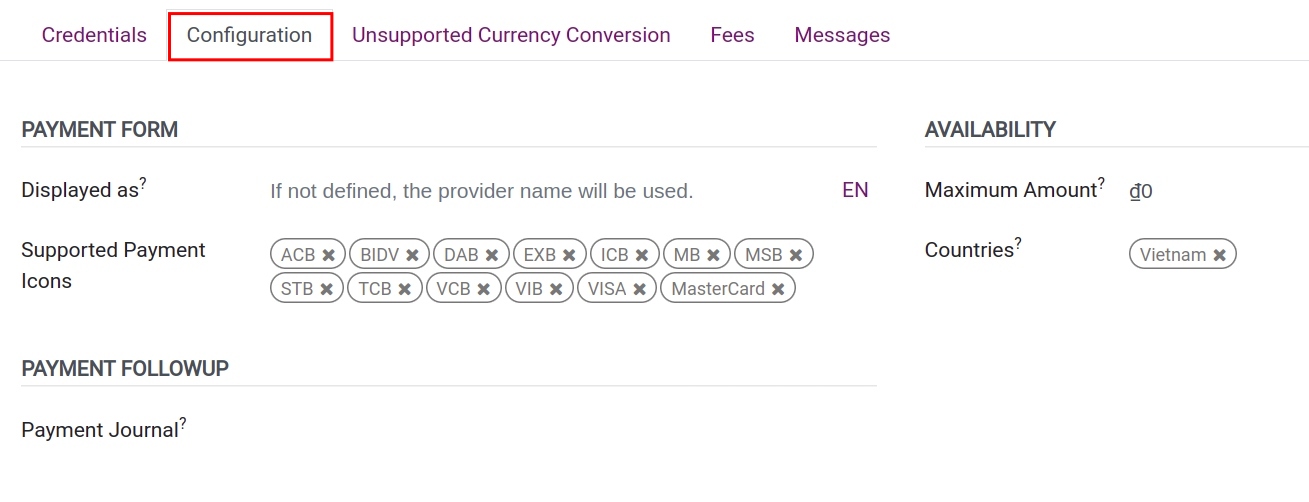Screen dimensions: 1309x502
Task: Click the x on the ICB tag
Action: 642,255
